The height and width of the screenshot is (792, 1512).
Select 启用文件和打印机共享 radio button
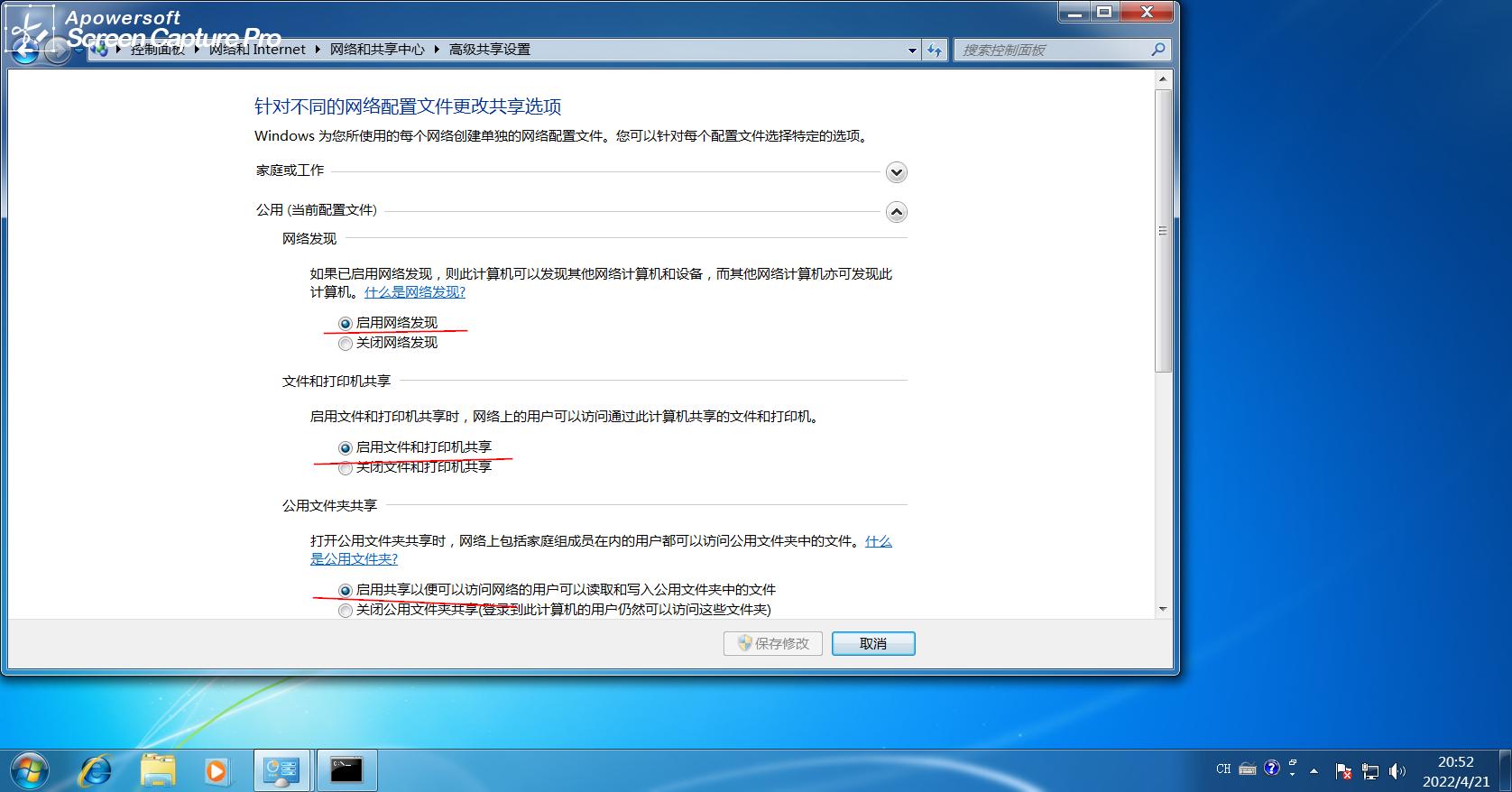pos(346,447)
